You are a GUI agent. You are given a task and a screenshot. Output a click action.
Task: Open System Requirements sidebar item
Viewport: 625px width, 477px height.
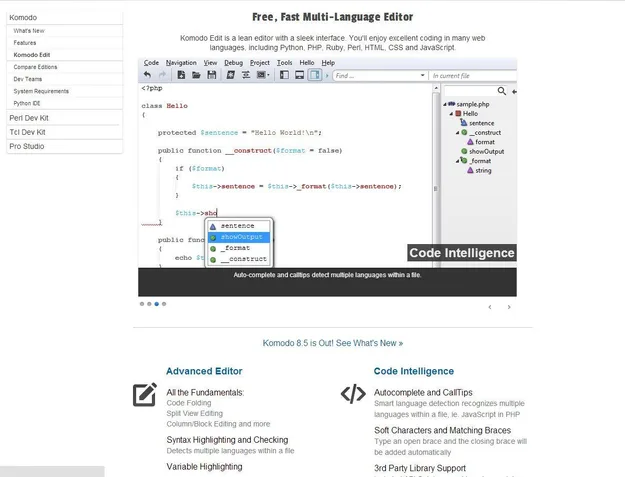[41, 91]
